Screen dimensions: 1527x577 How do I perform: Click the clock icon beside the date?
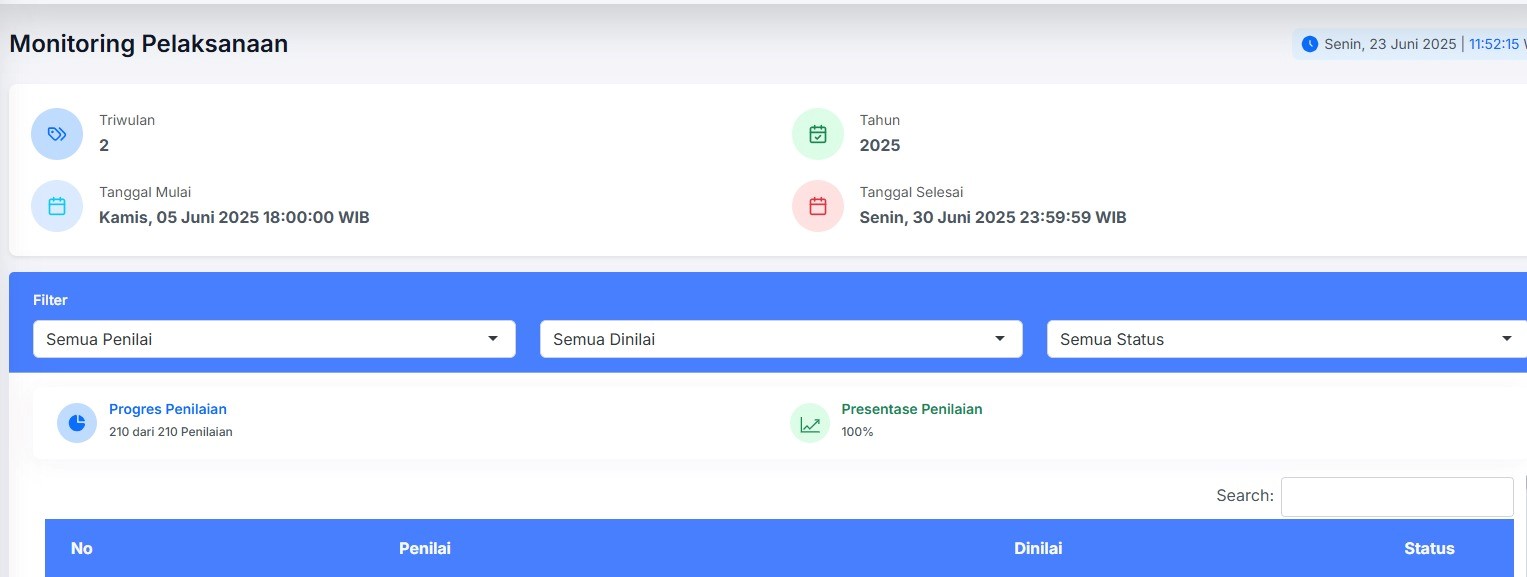(1309, 44)
